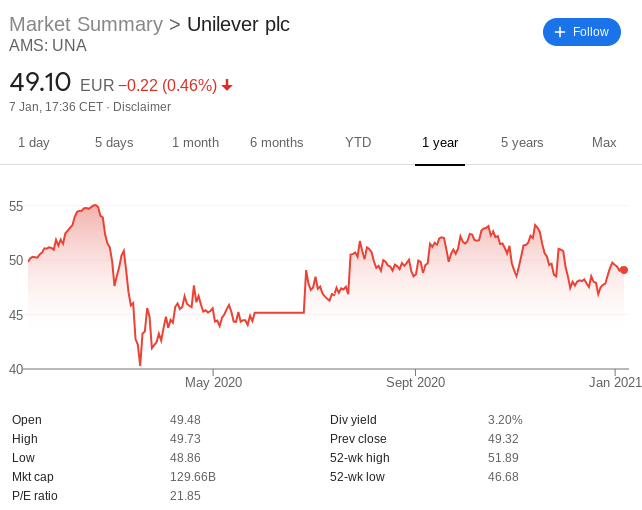Click the plus icon in the Follow button
The image size is (642, 510).
pos(559,32)
